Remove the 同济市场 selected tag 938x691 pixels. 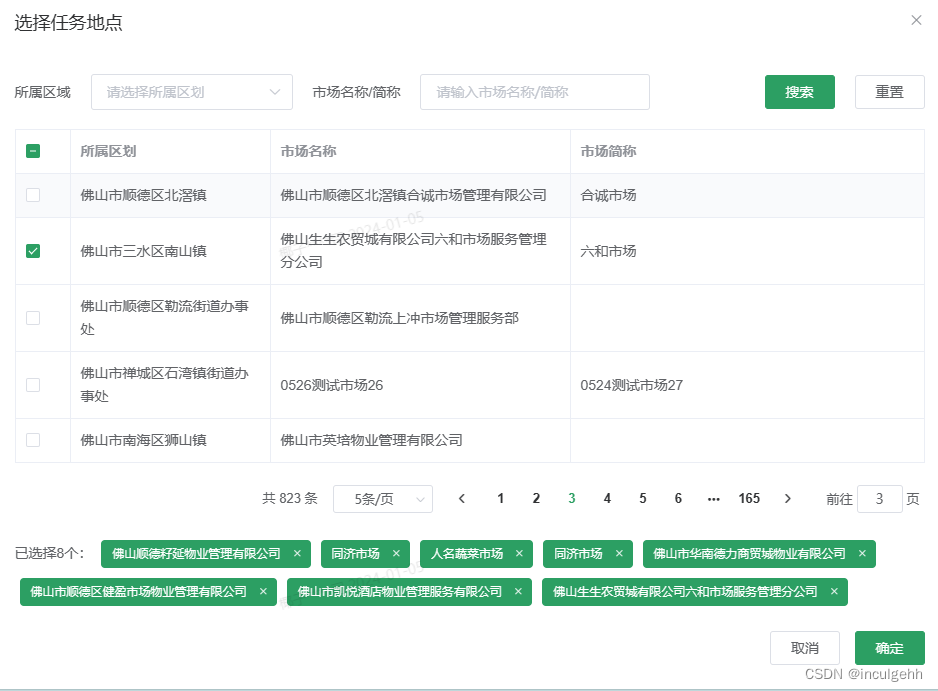397,554
